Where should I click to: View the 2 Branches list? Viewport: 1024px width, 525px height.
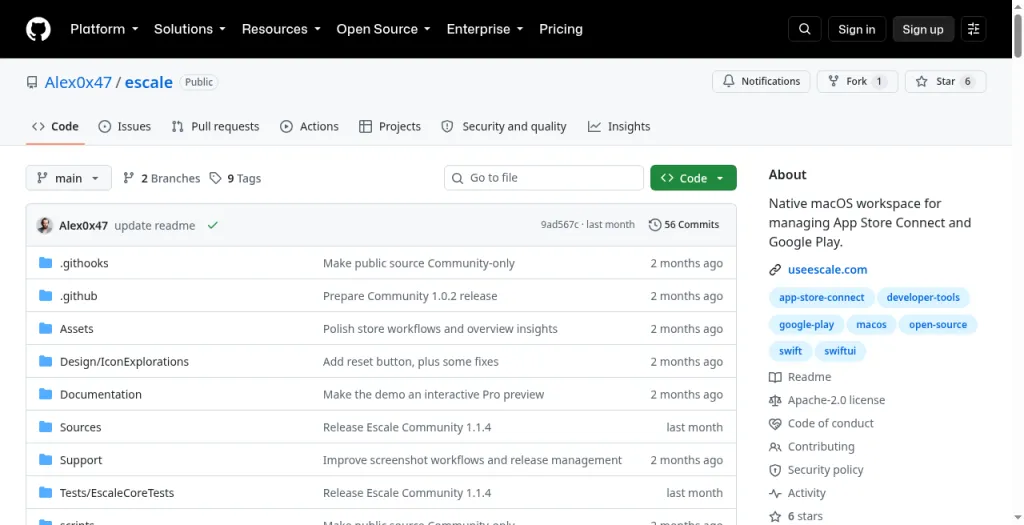161,178
